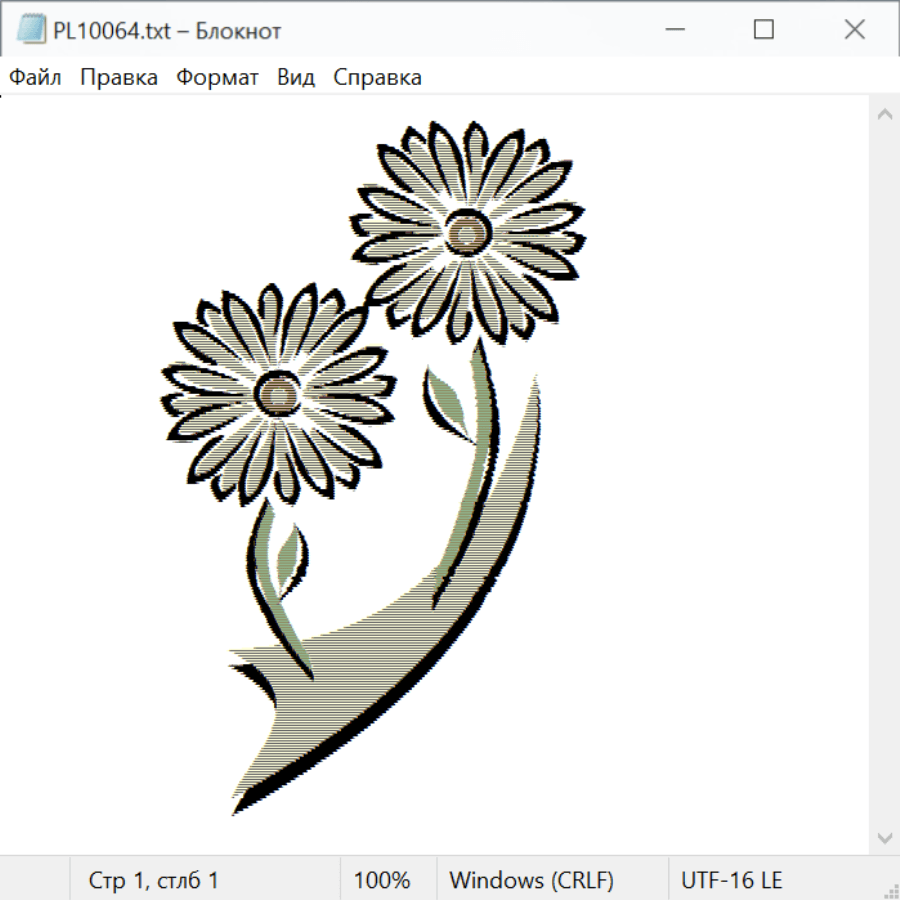
Task: Click the 100% zoom indicator
Action: (x=382, y=881)
